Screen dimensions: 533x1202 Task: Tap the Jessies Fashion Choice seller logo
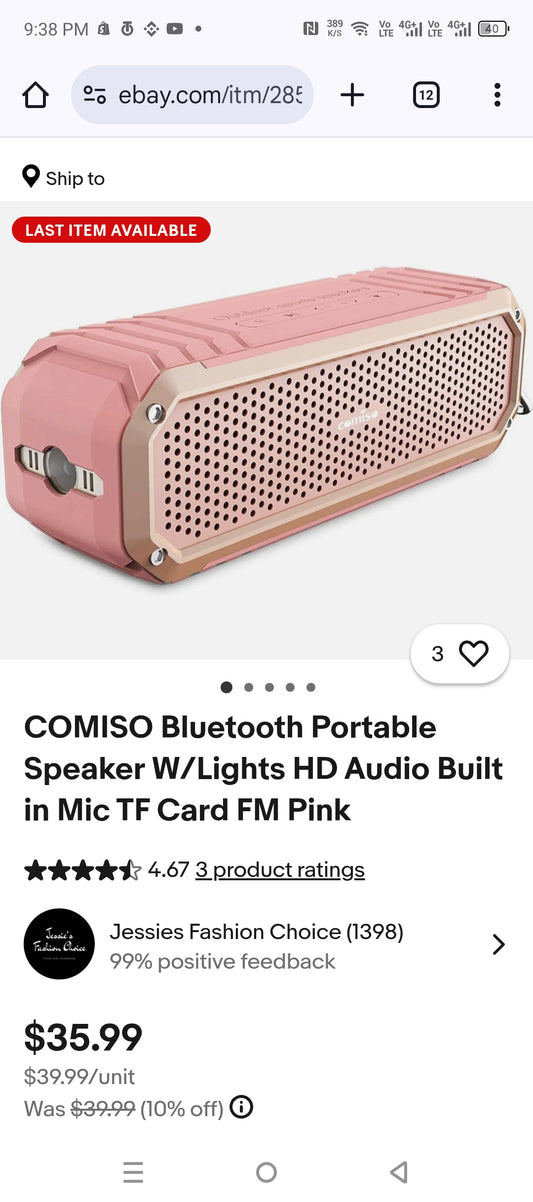pos(59,944)
